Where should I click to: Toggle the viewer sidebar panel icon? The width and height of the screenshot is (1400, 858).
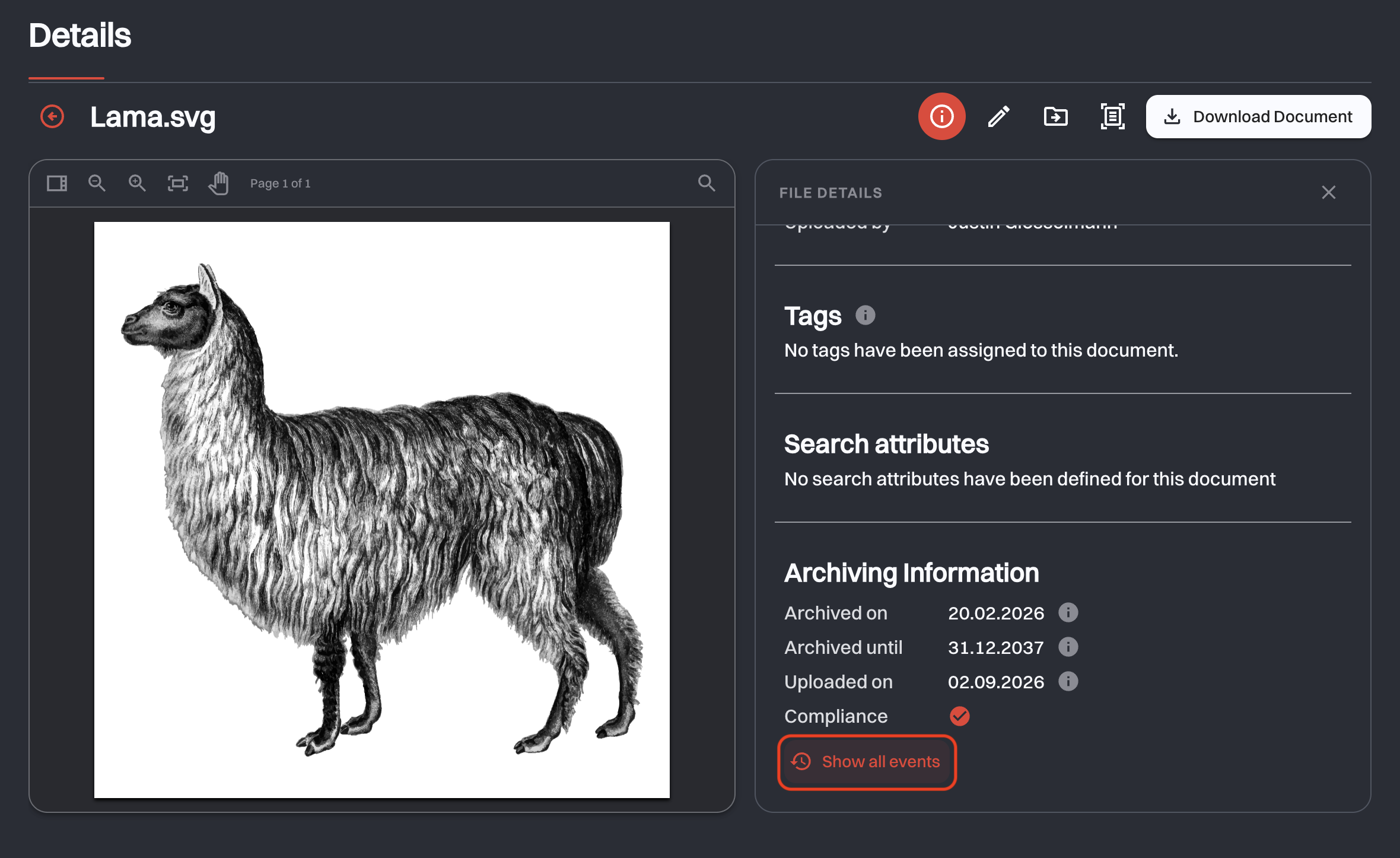[x=57, y=183]
